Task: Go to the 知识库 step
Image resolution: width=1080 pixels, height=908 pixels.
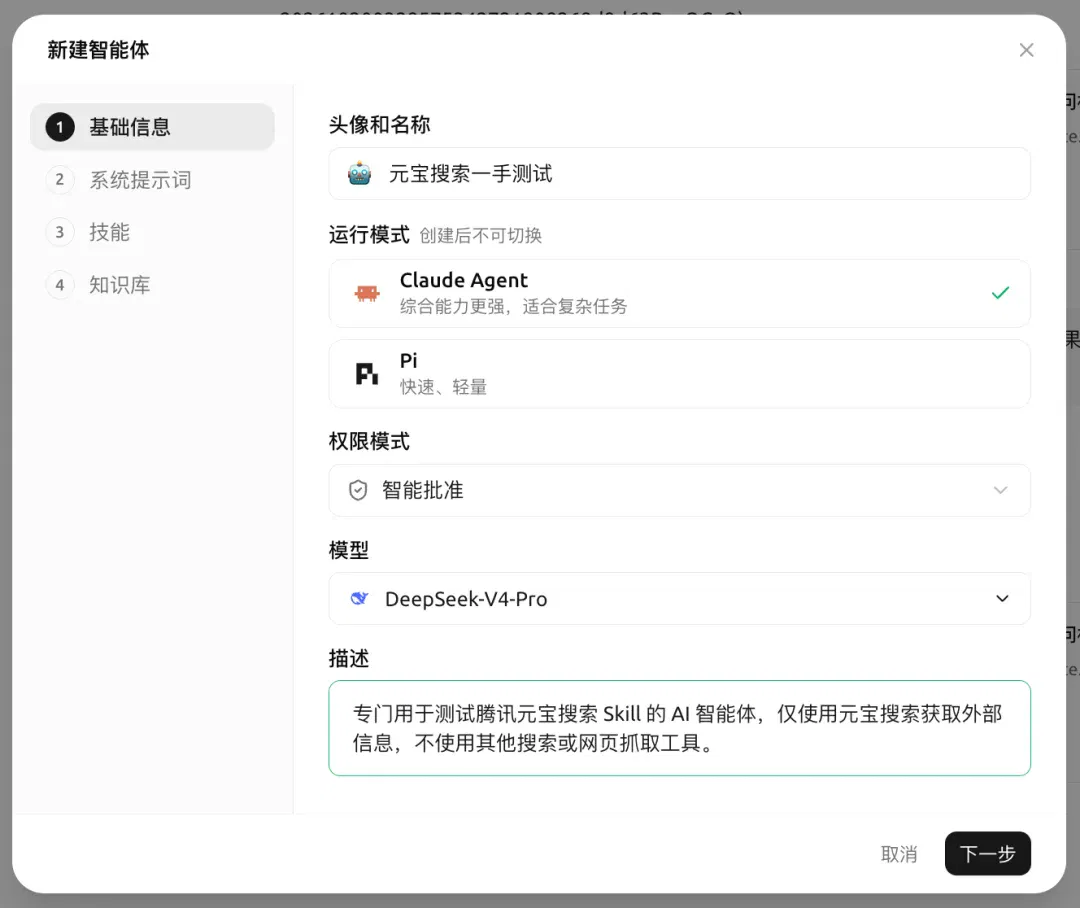Action: point(152,285)
